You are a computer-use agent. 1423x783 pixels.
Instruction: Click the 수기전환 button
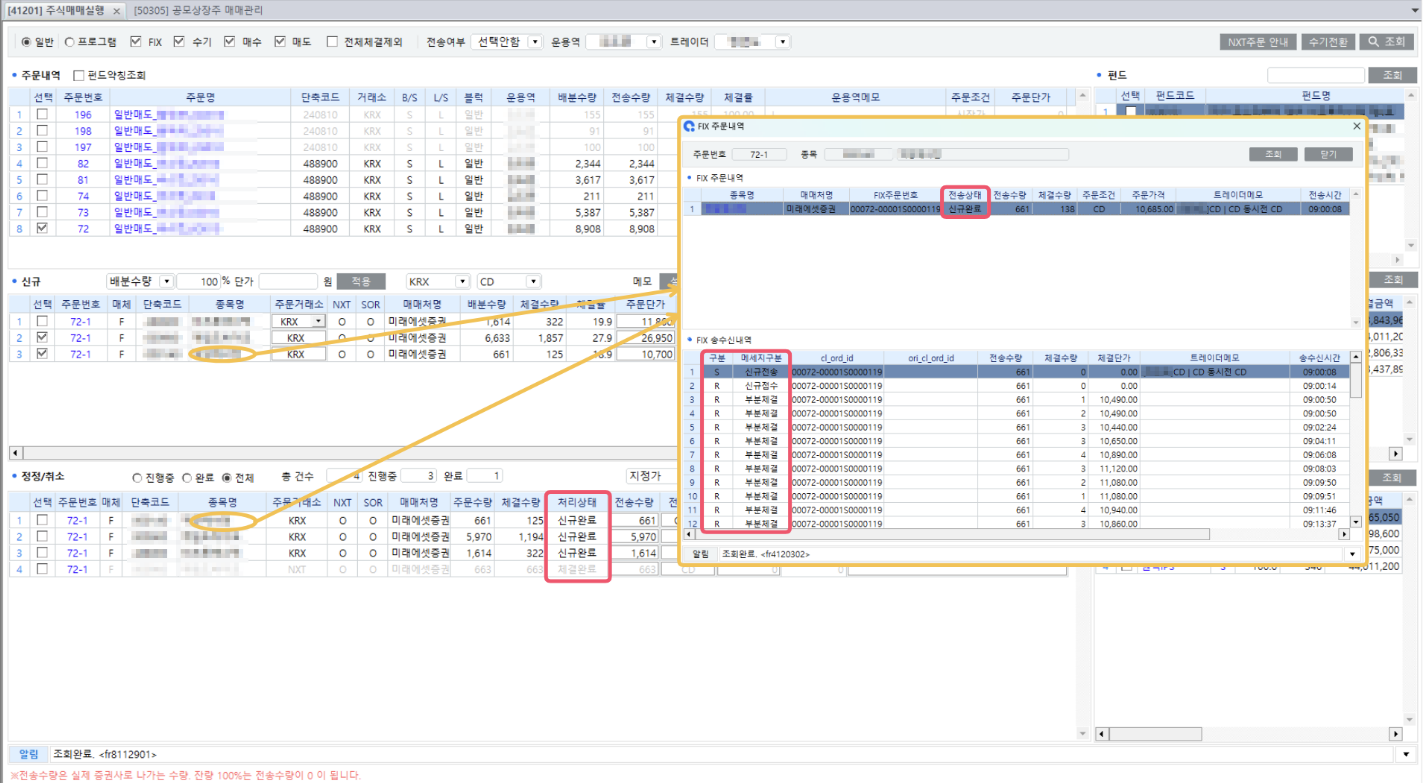(1328, 42)
